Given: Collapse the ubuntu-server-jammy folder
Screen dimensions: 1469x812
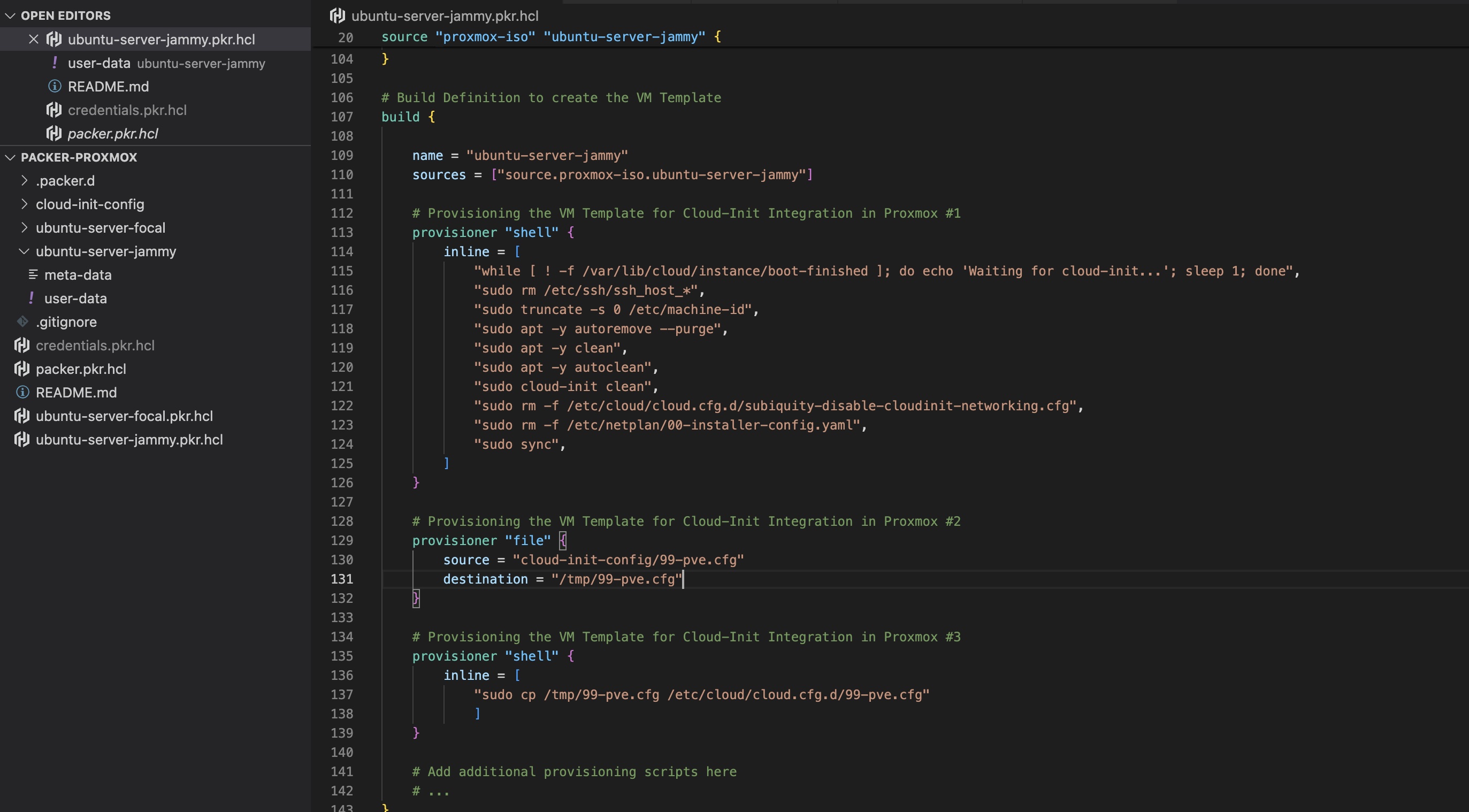Looking at the screenshot, I should (25, 251).
